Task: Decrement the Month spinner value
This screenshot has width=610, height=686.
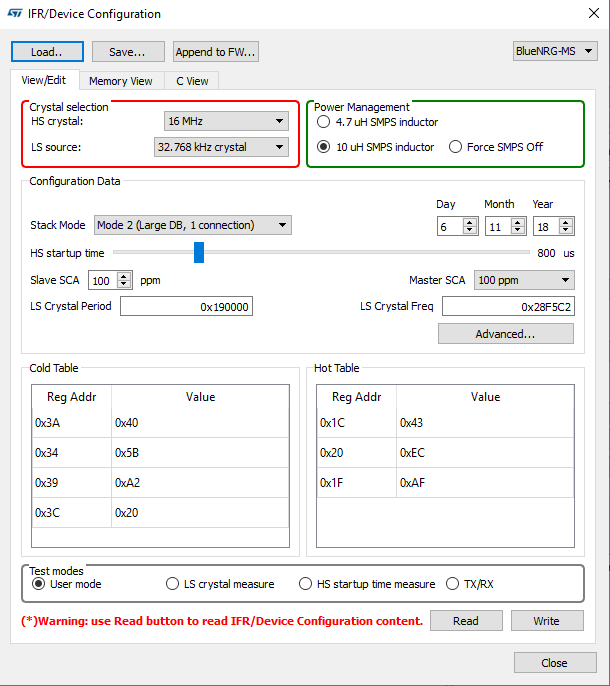Action: [518, 230]
